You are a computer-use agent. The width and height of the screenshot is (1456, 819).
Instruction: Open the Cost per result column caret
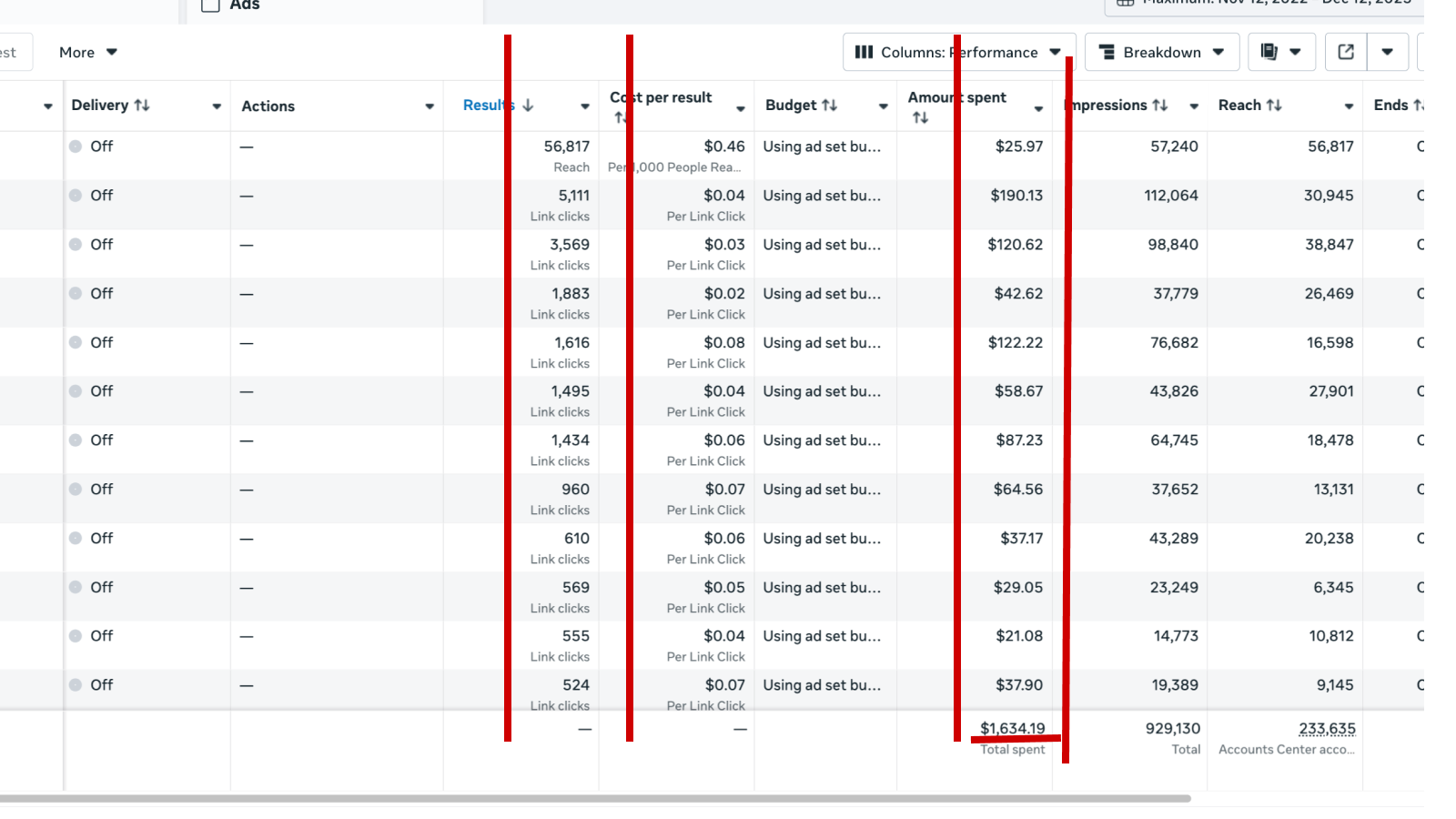click(741, 108)
